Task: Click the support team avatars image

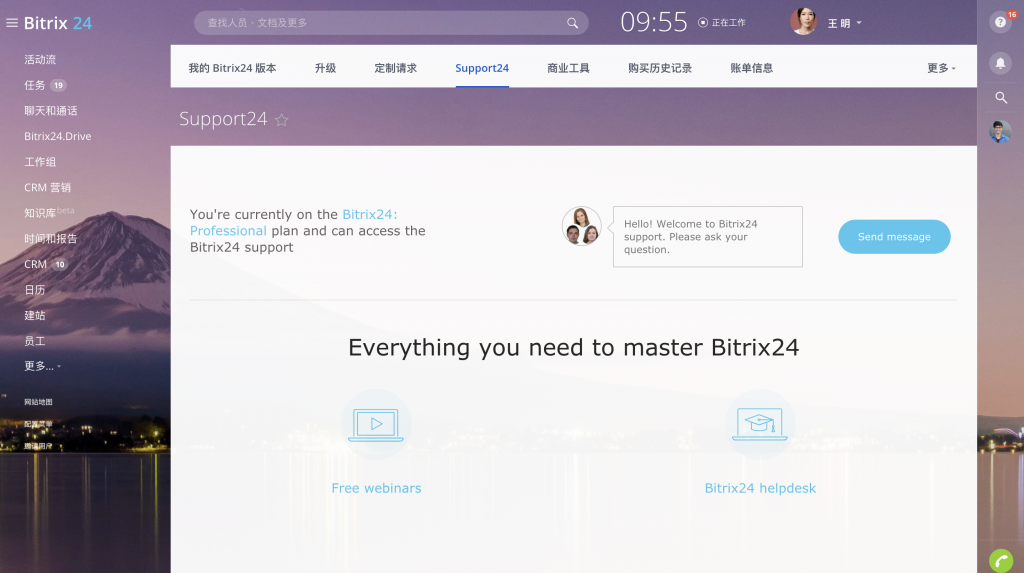Action: [581, 226]
